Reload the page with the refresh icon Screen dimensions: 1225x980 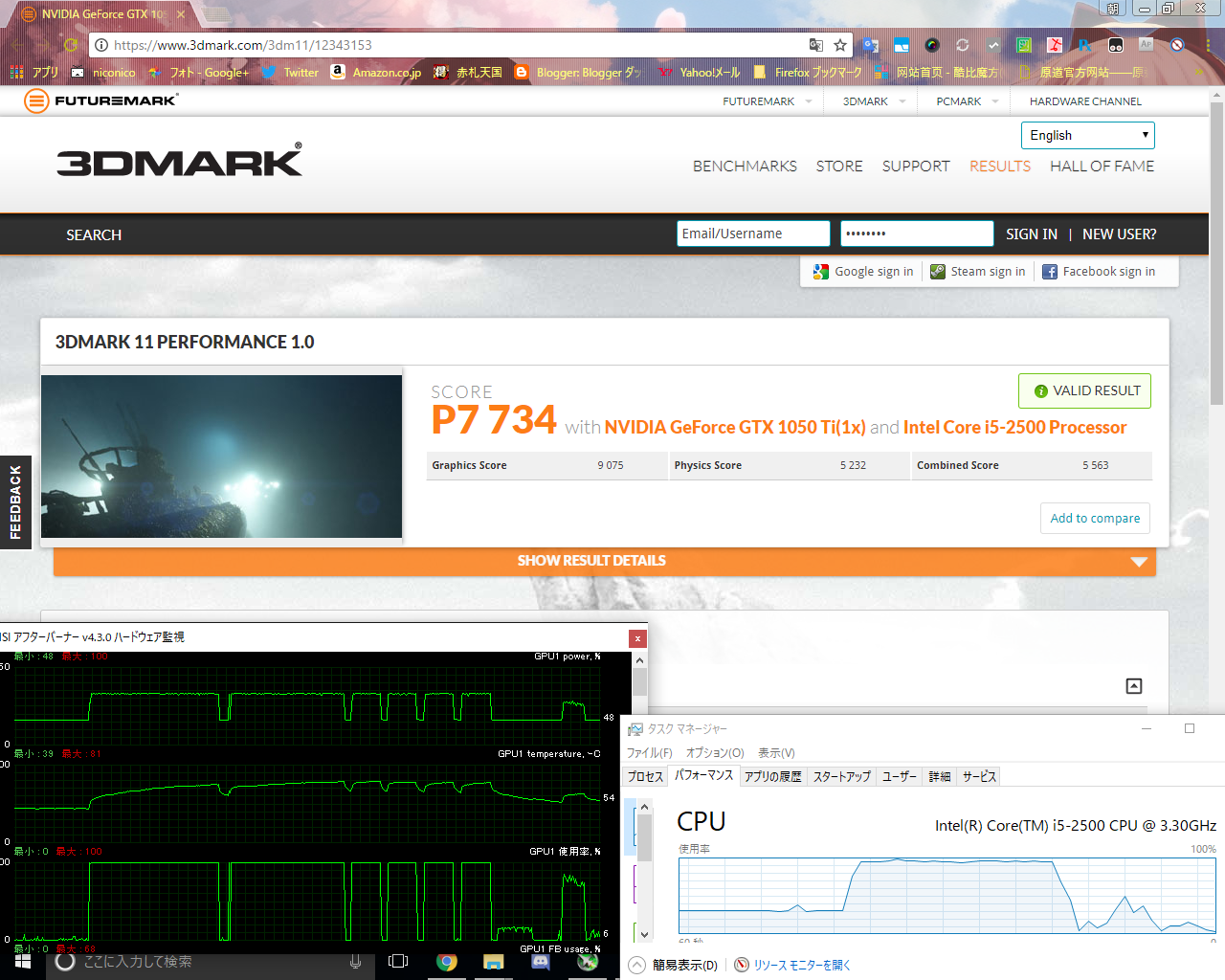click(71, 45)
